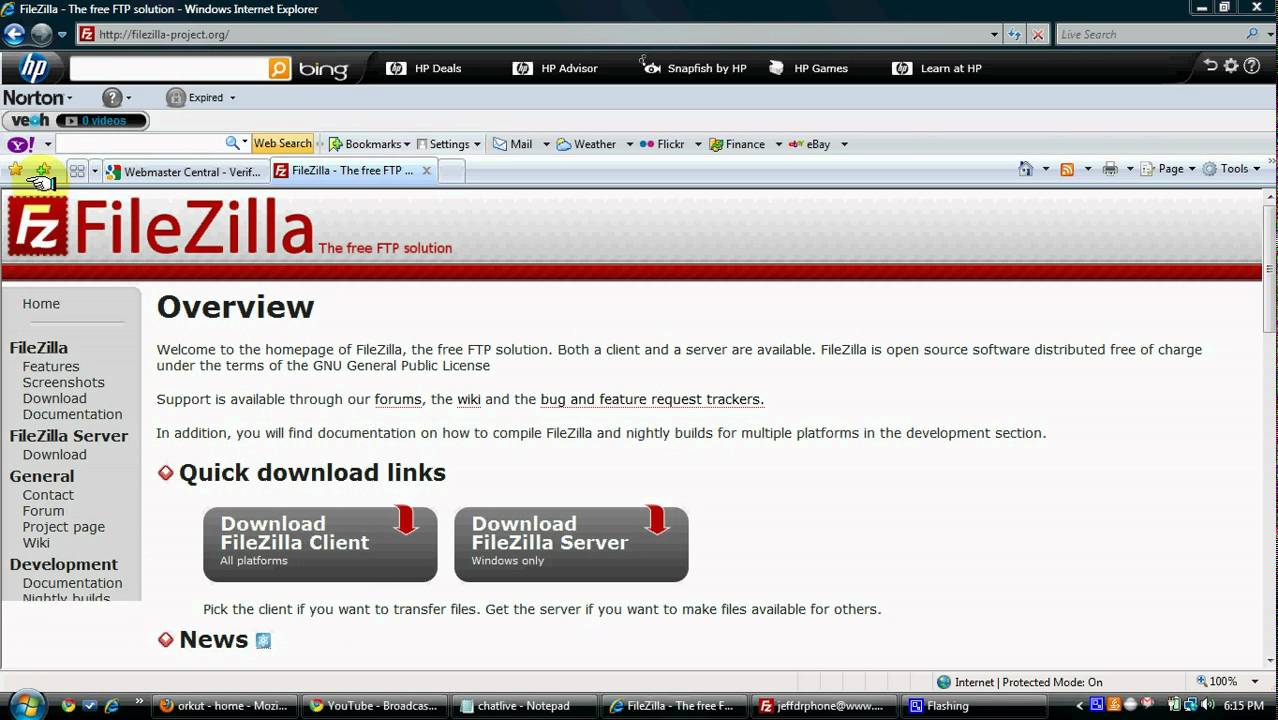Click the Add to Favorites star-plus icon

43,170
